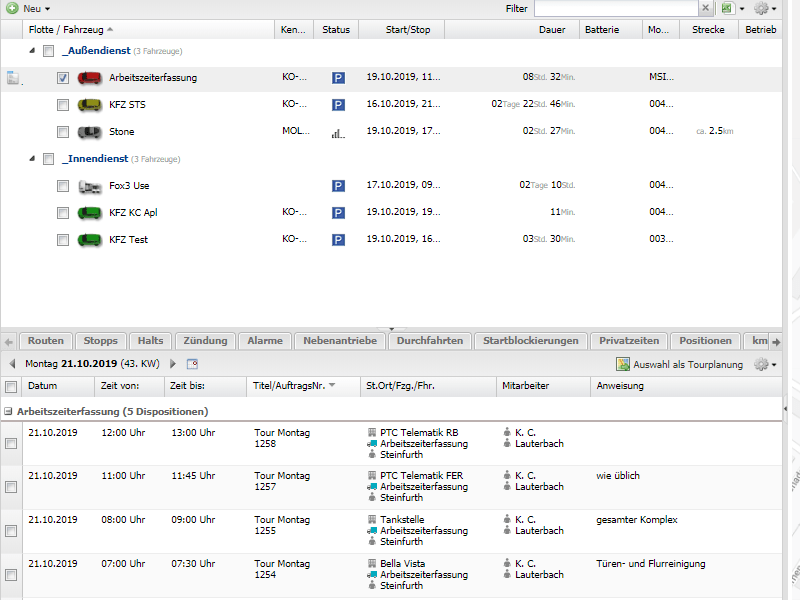Click parking status icon for KFZ STS
This screenshot has width=800, height=600.
338,104
